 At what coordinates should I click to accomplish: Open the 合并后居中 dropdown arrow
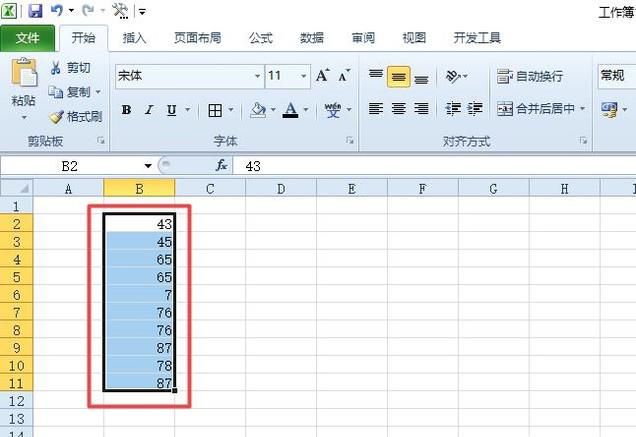582,109
